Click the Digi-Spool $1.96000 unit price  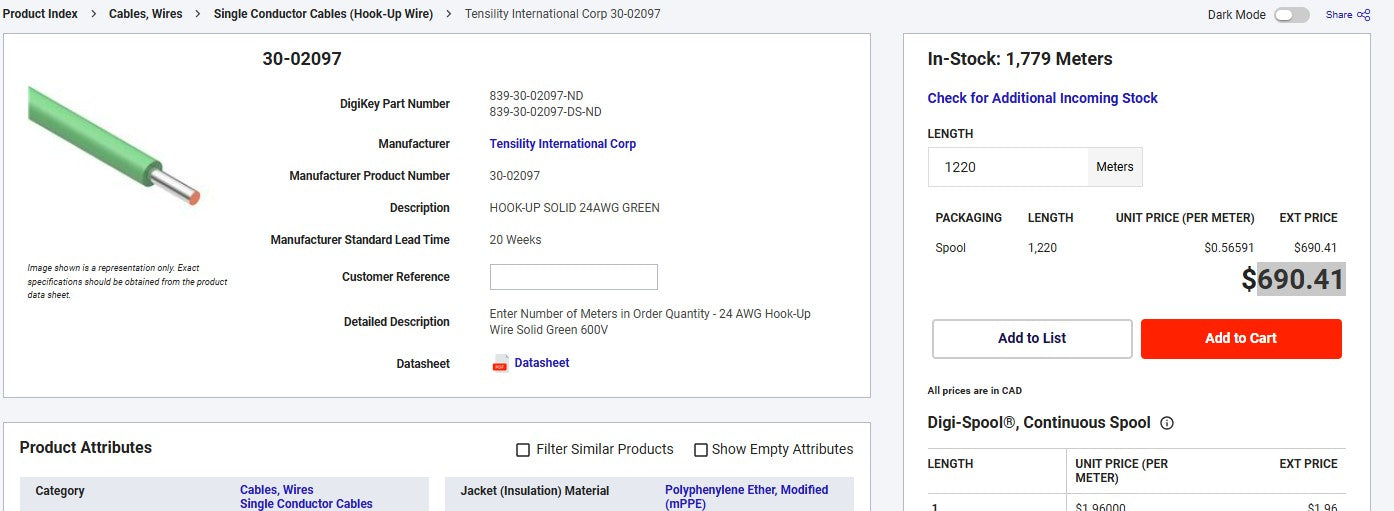(1100, 506)
